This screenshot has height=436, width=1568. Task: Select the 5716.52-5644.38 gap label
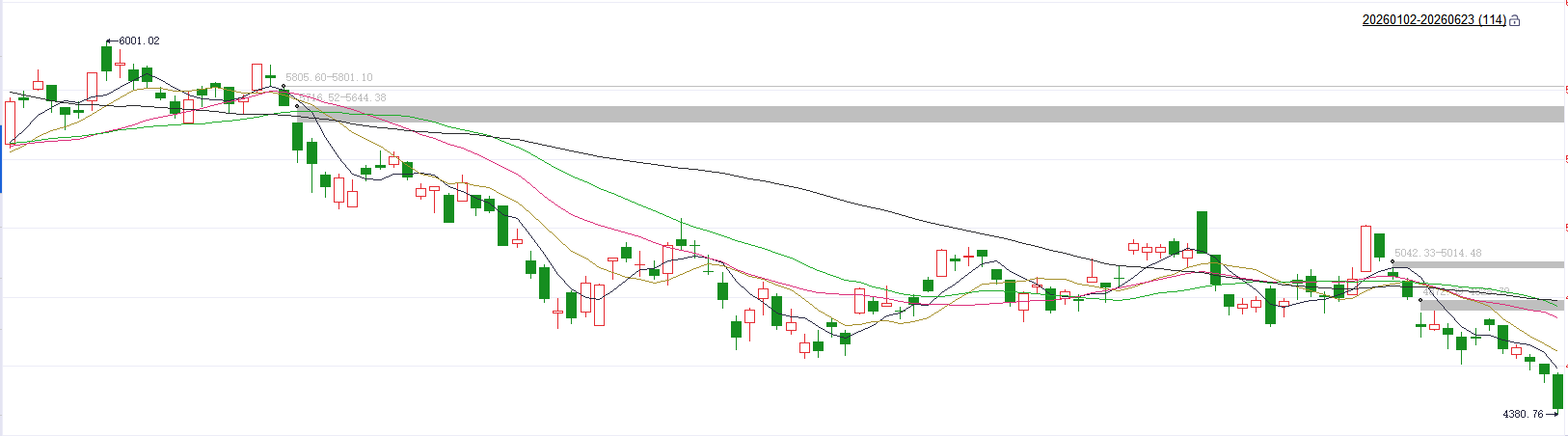(x=342, y=97)
